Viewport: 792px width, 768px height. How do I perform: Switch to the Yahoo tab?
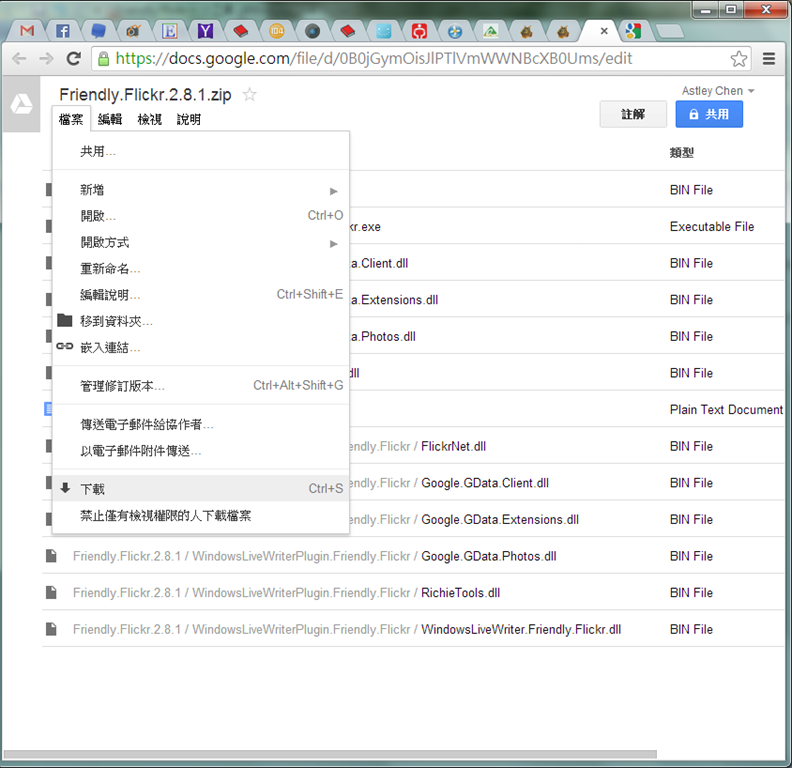205,31
